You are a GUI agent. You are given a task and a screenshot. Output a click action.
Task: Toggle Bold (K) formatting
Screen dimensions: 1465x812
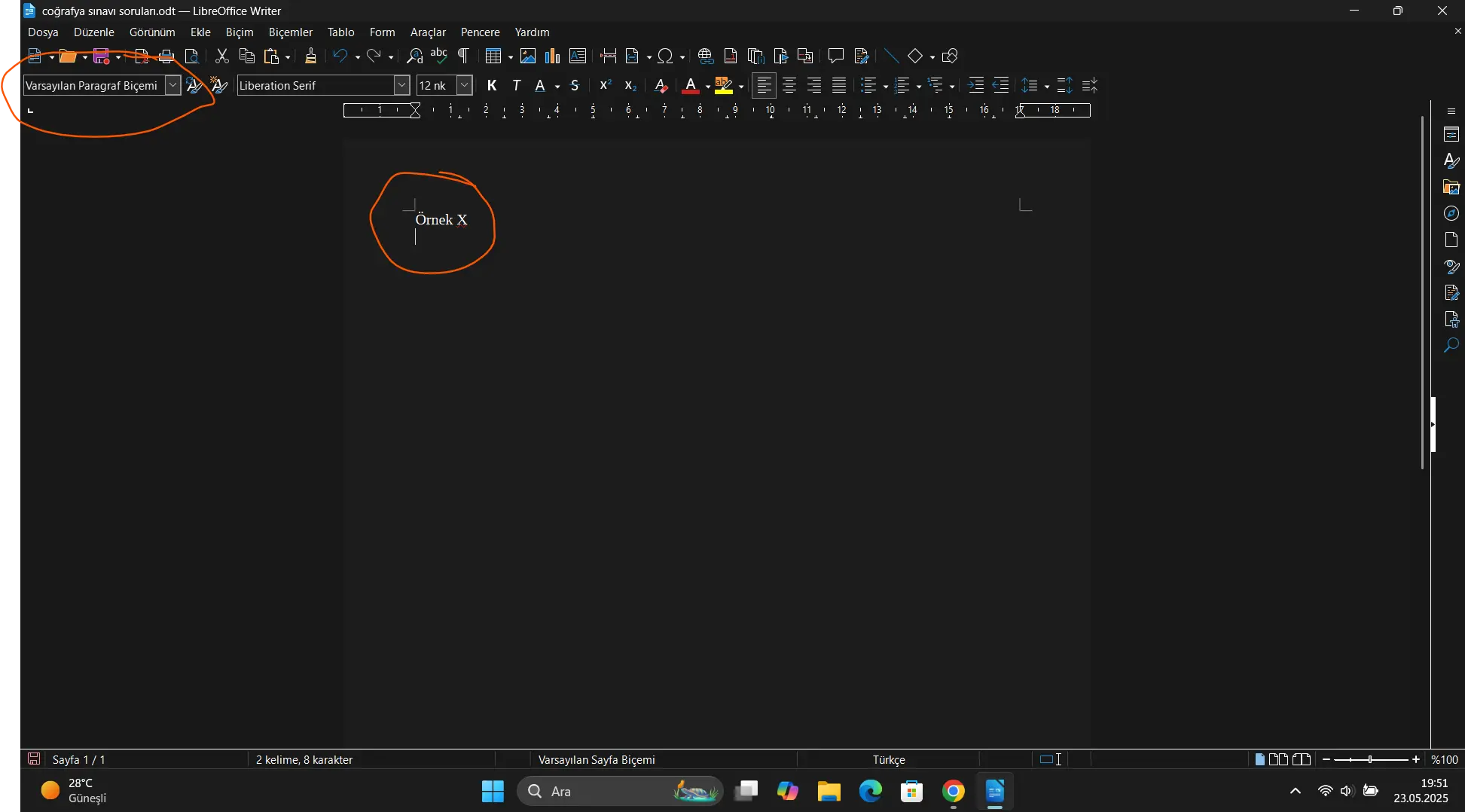tap(492, 85)
